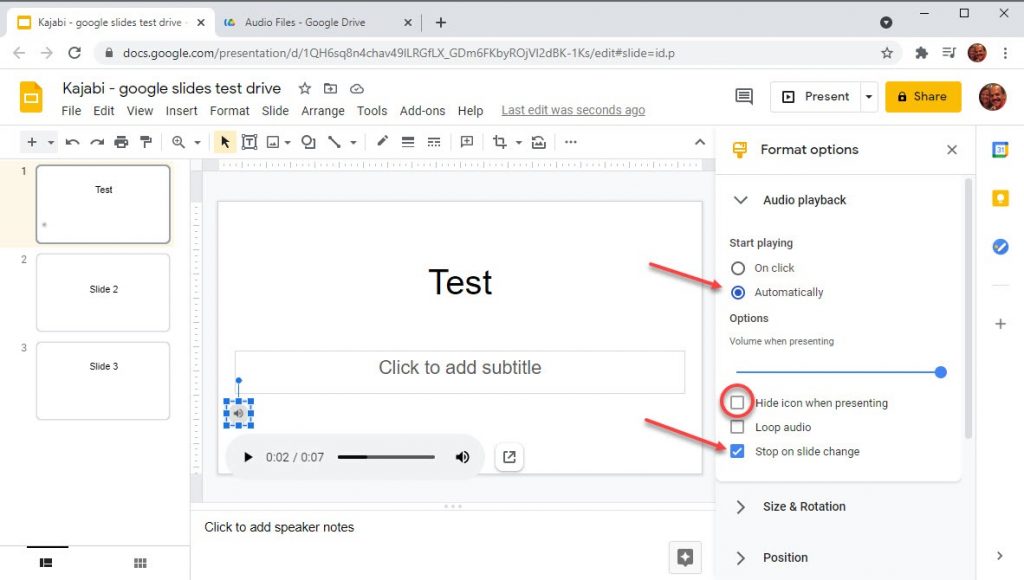Click the Replace image icon
The image size is (1024, 580).
point(539,142)
